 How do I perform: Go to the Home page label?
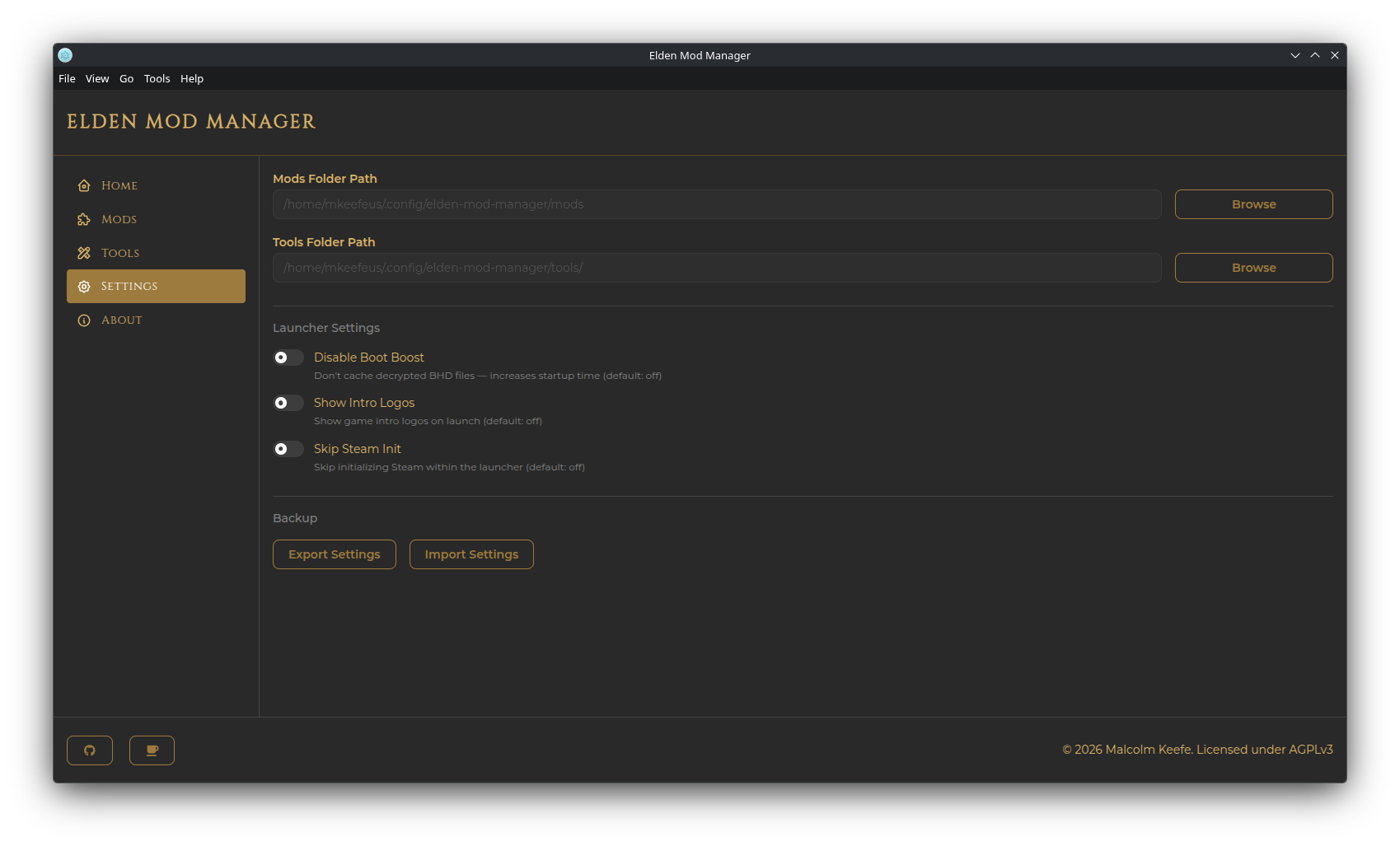[119, 185]
